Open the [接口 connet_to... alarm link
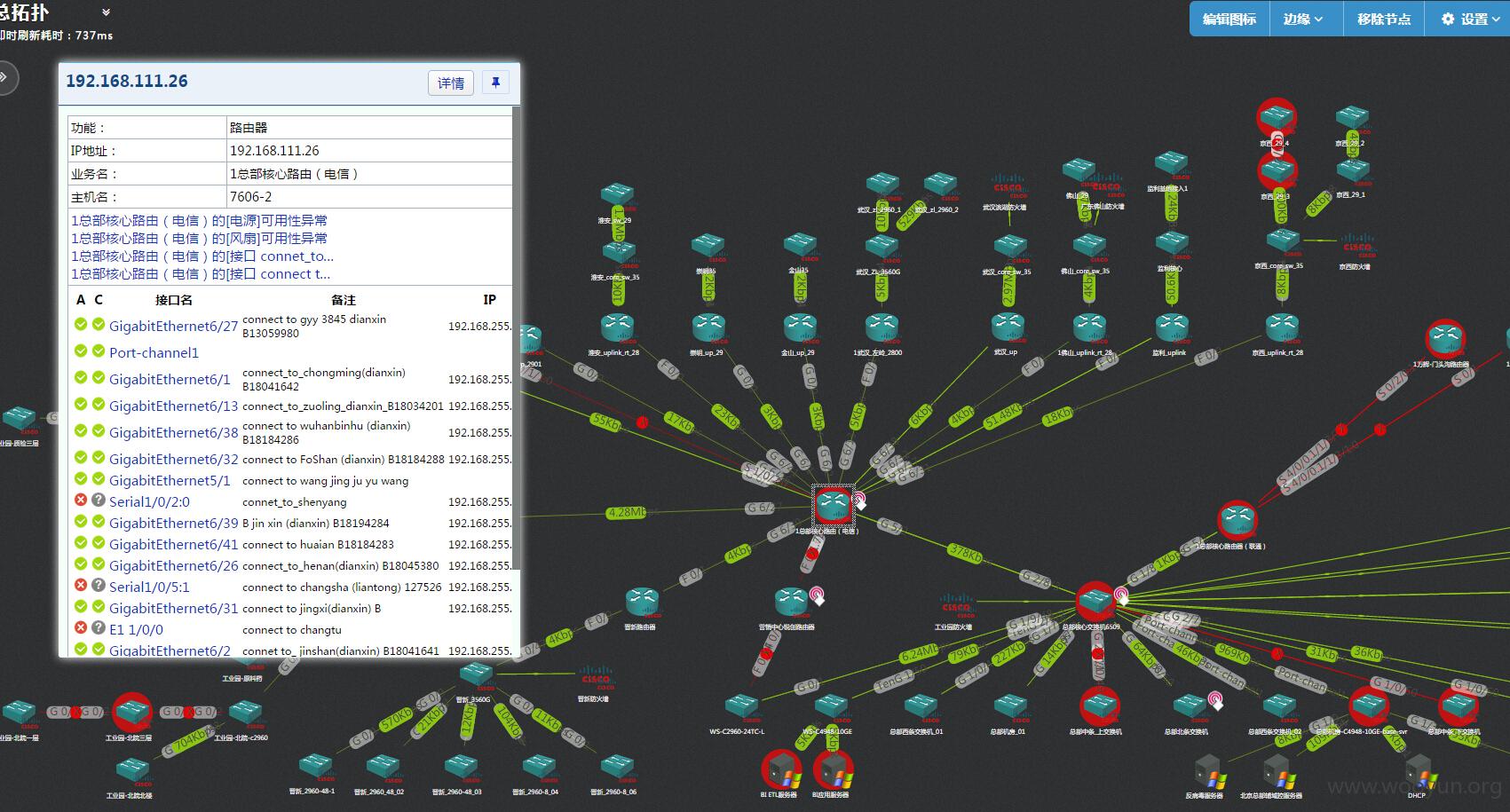This screenshot has height=812, width=1510. pyautogui.click(x=202, y=256)
